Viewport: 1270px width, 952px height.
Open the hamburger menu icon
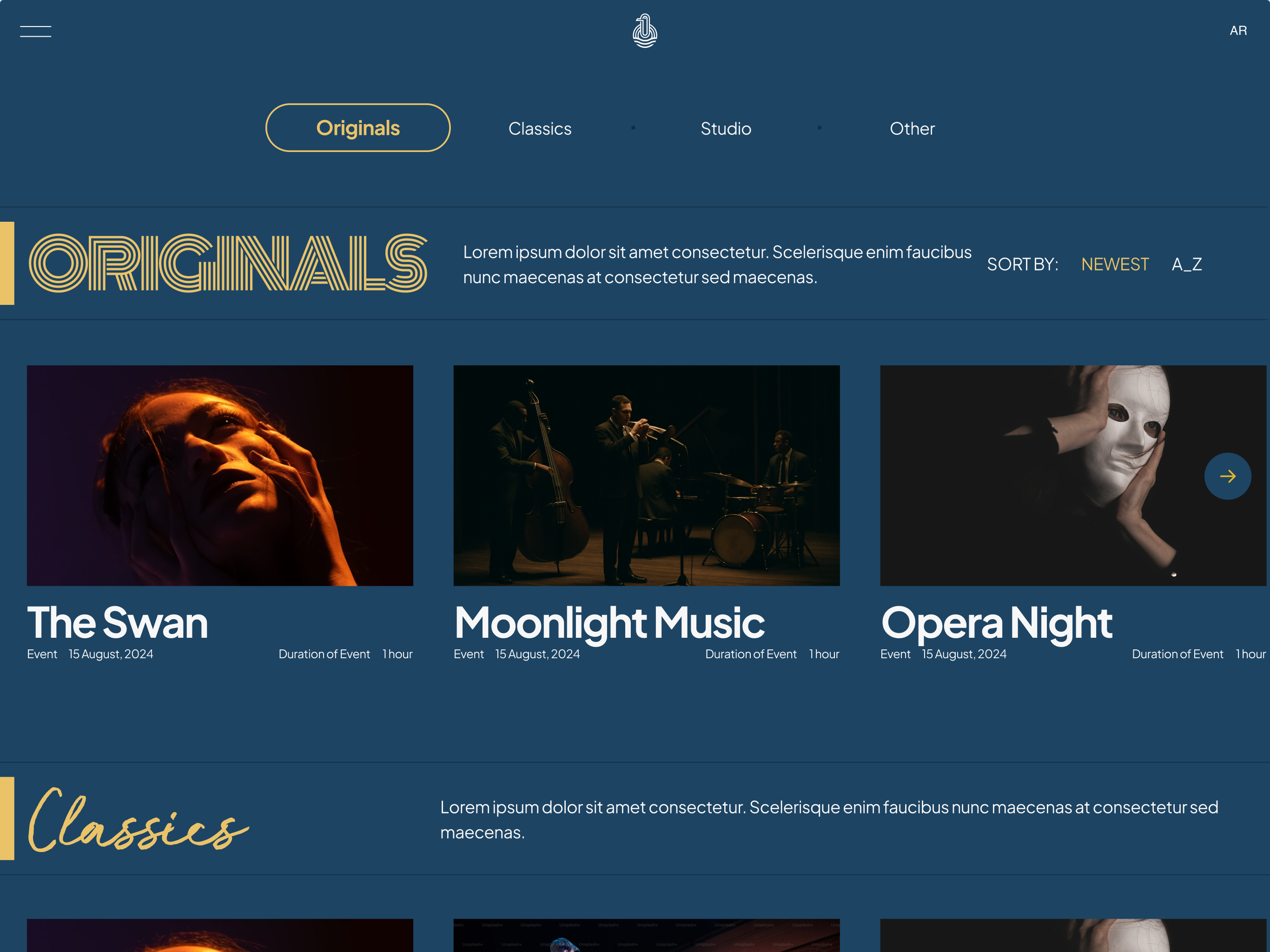(36, 32)
